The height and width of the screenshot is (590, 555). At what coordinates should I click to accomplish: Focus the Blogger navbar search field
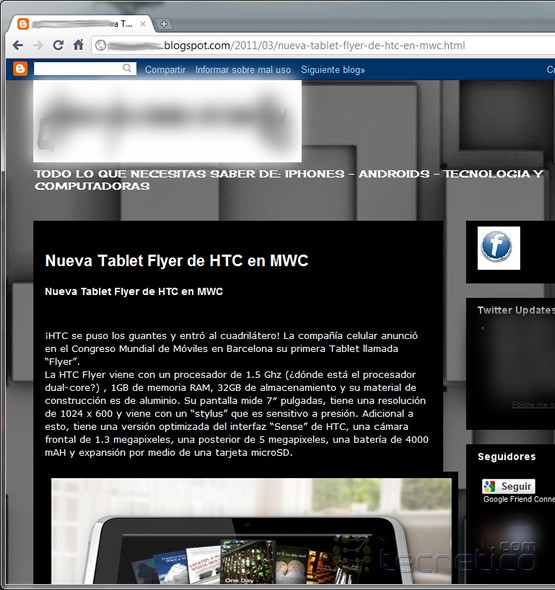click(85, 68)
